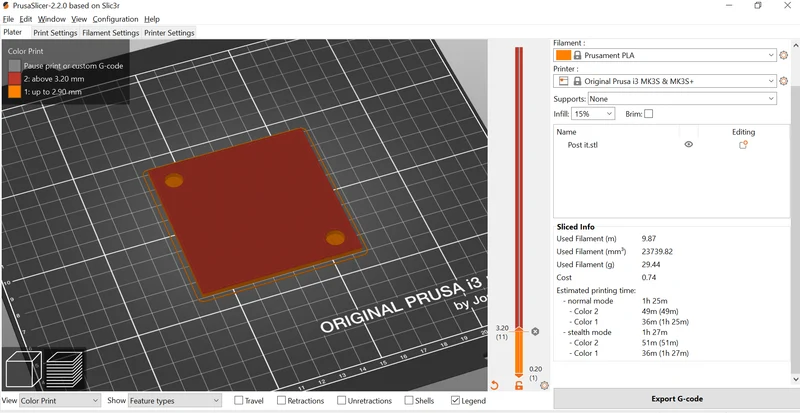
Task: Open the Help menu
Action: pos(152,19)
